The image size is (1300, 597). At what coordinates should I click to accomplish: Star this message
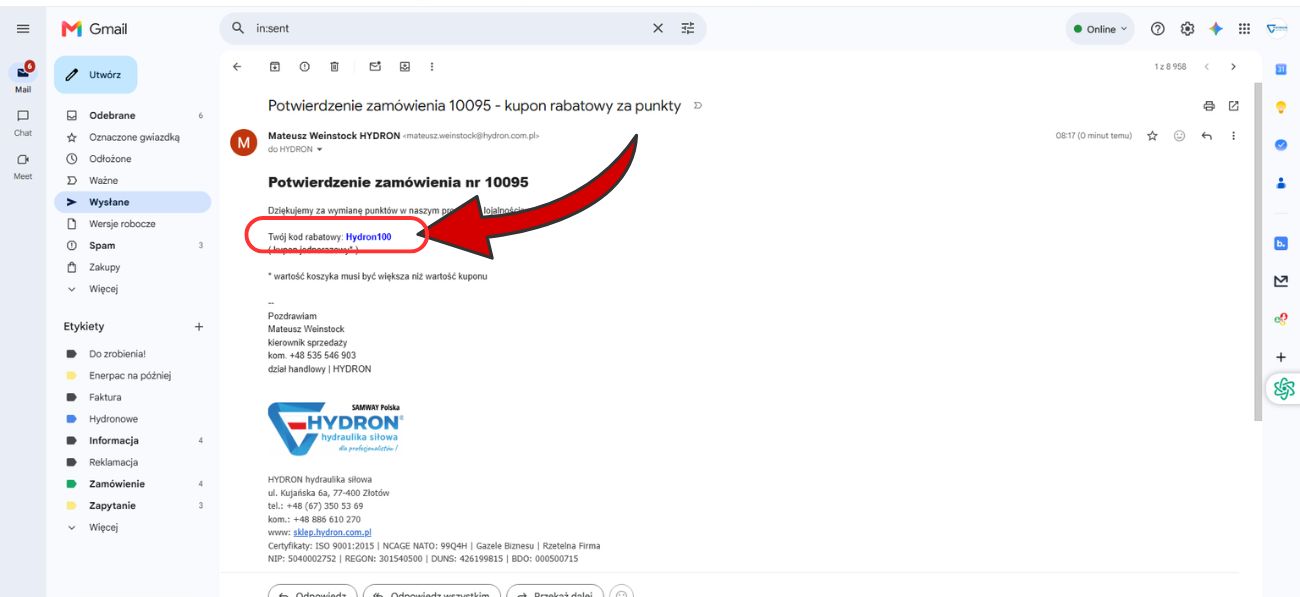(1152, 136)
